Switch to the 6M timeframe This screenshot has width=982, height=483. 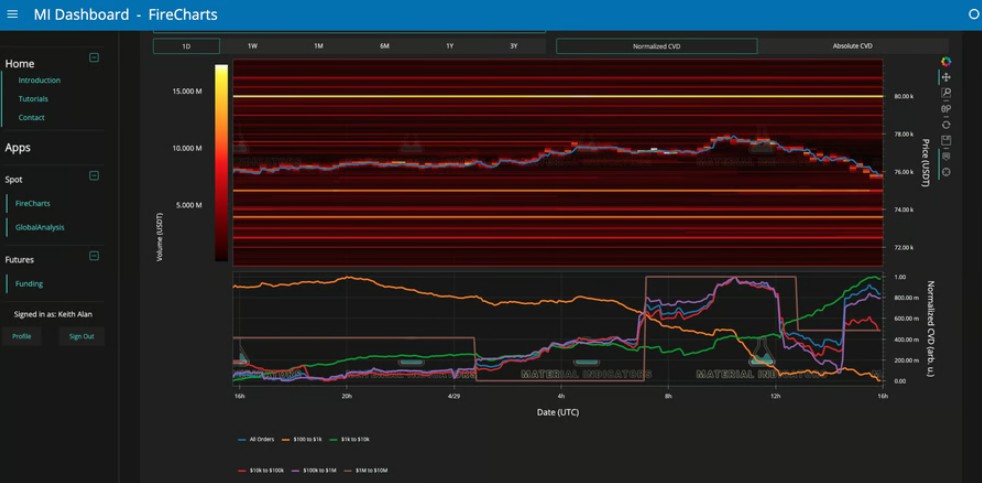coord(384,46)
